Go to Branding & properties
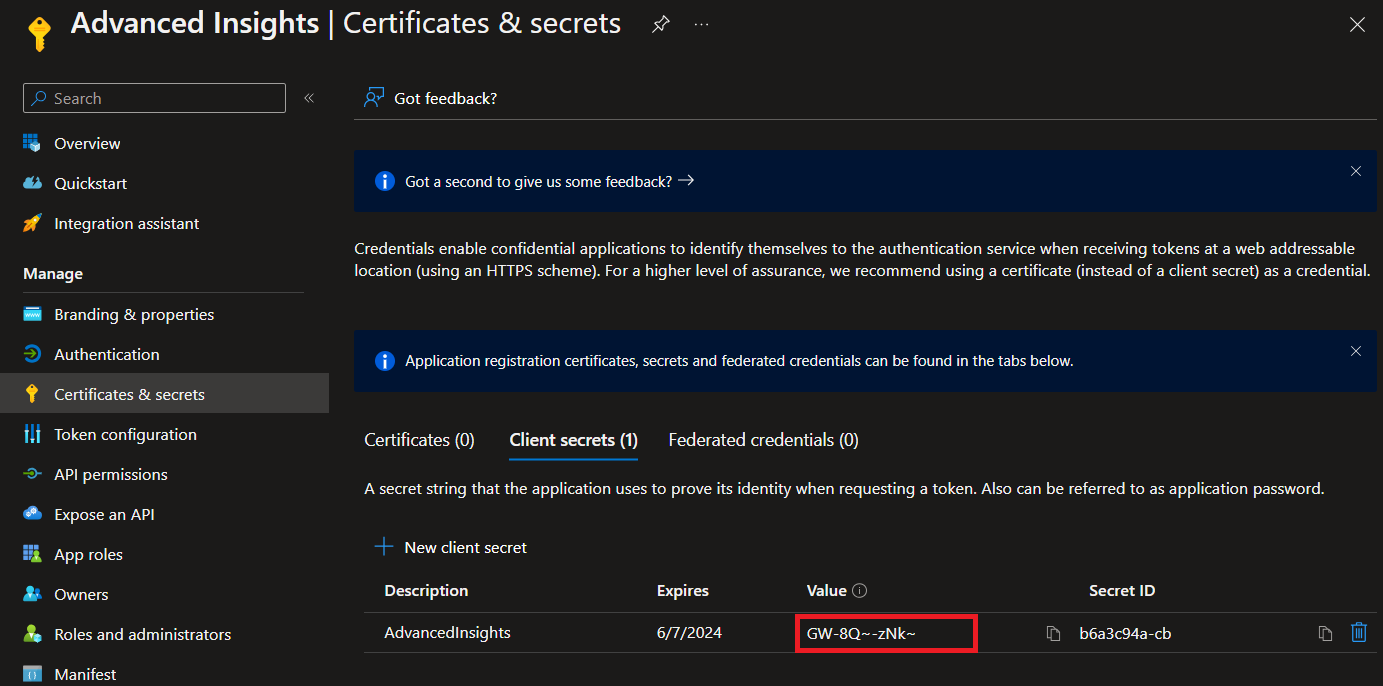Viewport: 1383px width, 686px height. coord(134,315)
